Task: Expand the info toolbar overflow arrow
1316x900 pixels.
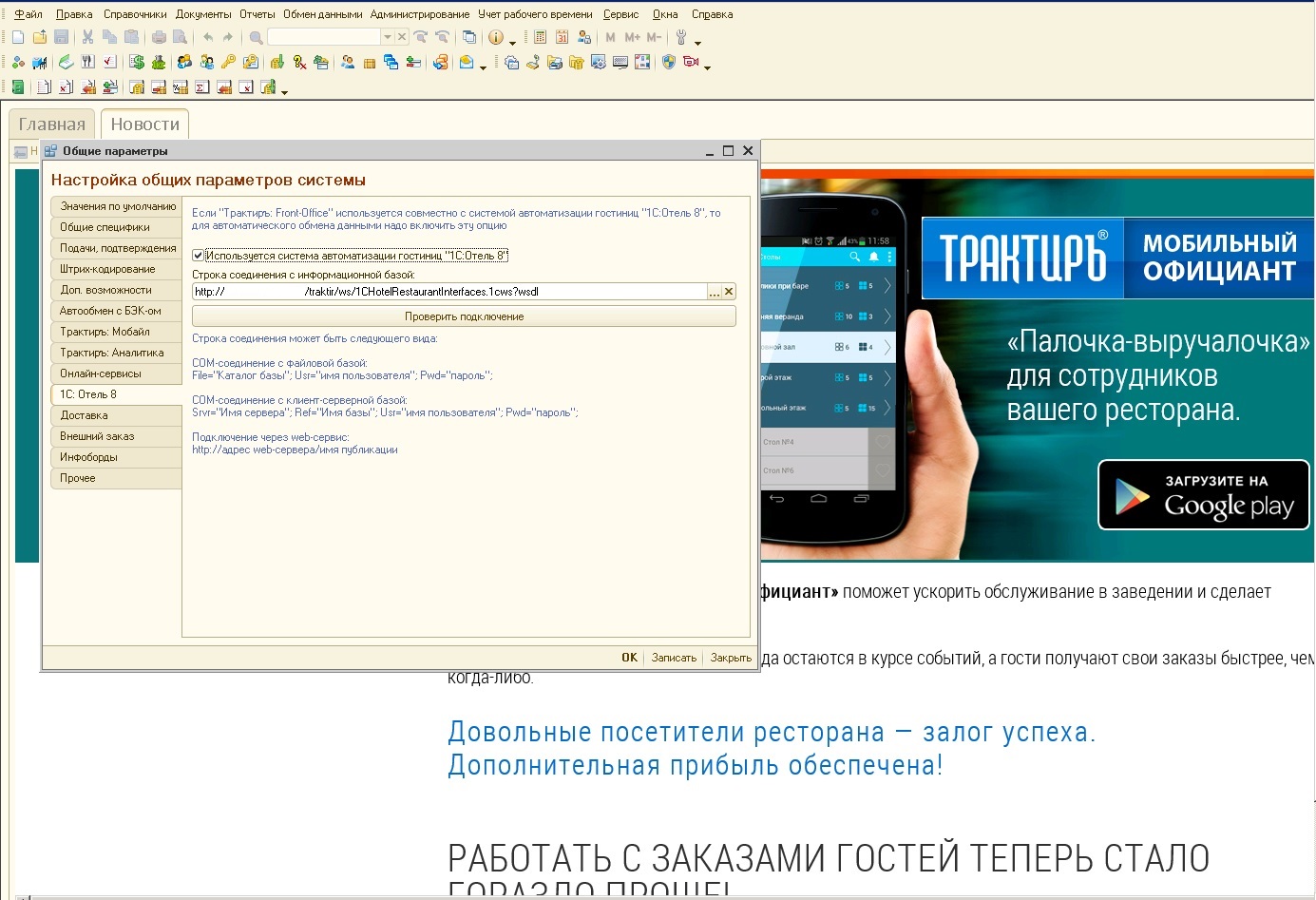Action: point(512,43)
